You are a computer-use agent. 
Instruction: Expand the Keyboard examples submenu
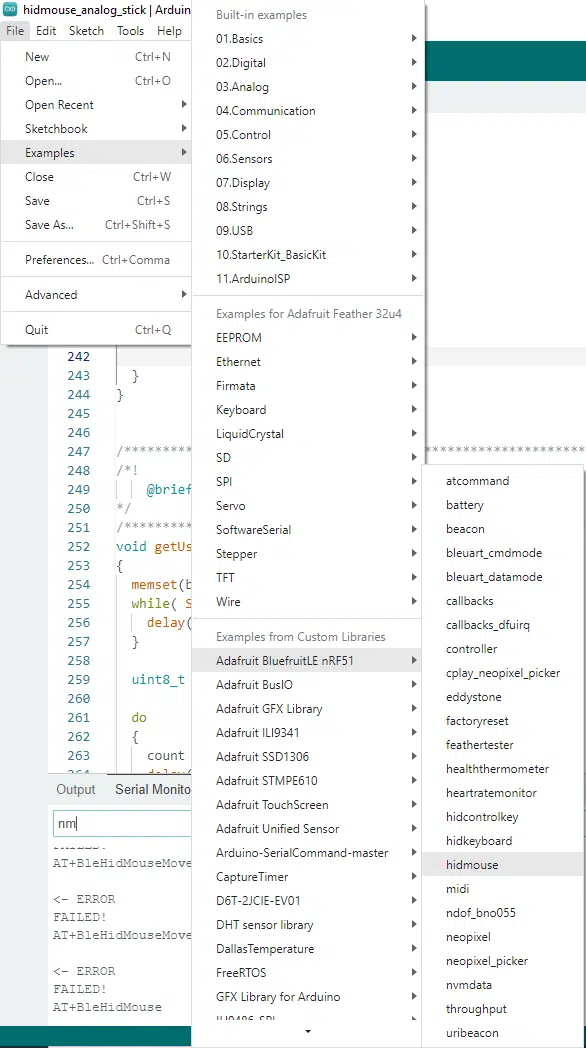[x=307, y=410]
